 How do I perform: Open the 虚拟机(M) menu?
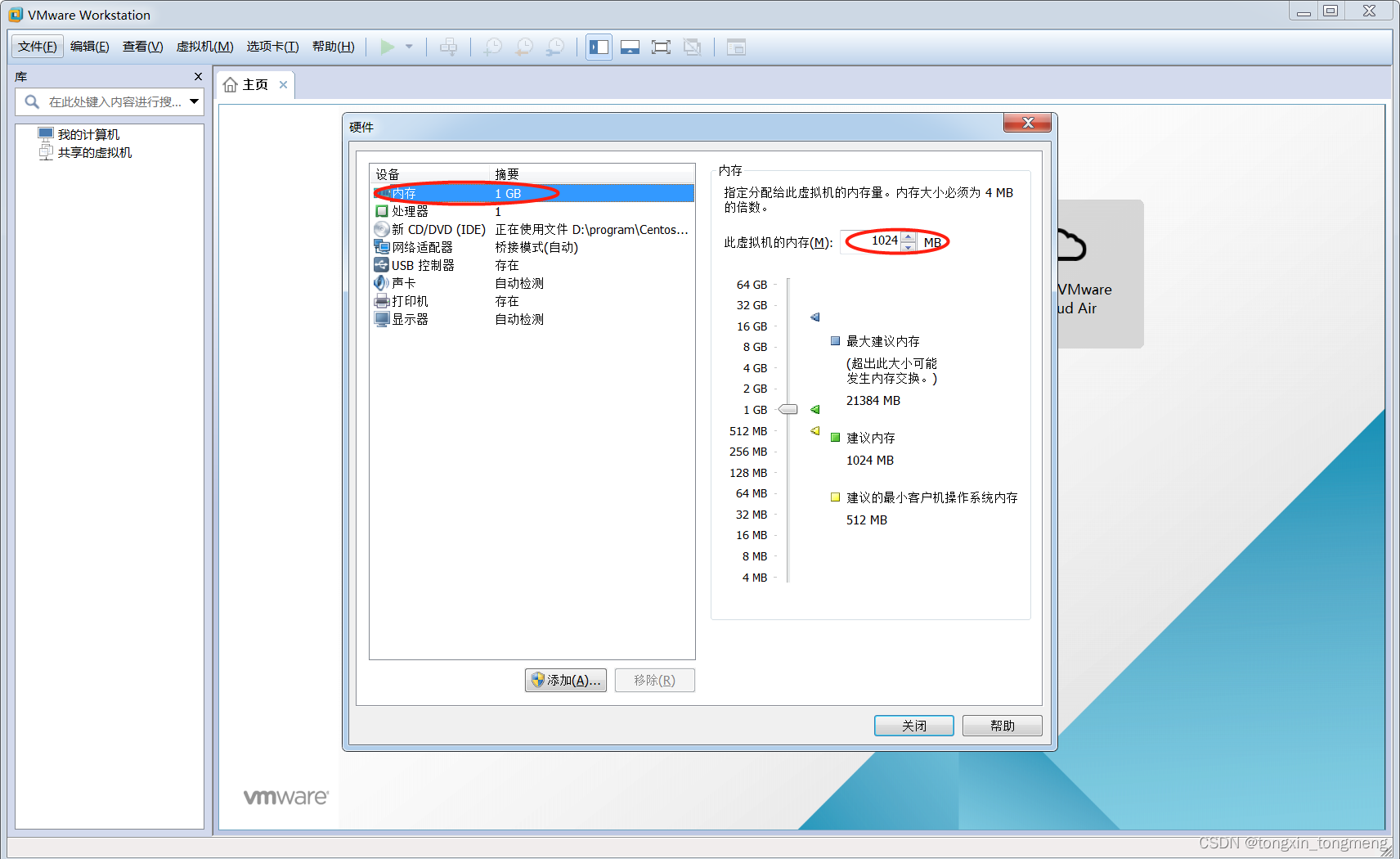point(205,47)
